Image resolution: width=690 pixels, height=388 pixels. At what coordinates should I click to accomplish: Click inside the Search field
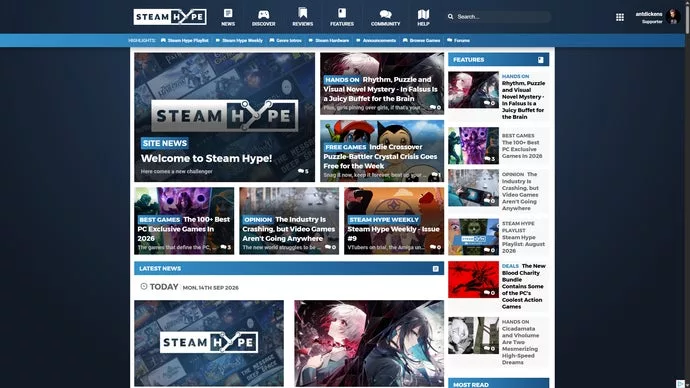coord(503,17)
